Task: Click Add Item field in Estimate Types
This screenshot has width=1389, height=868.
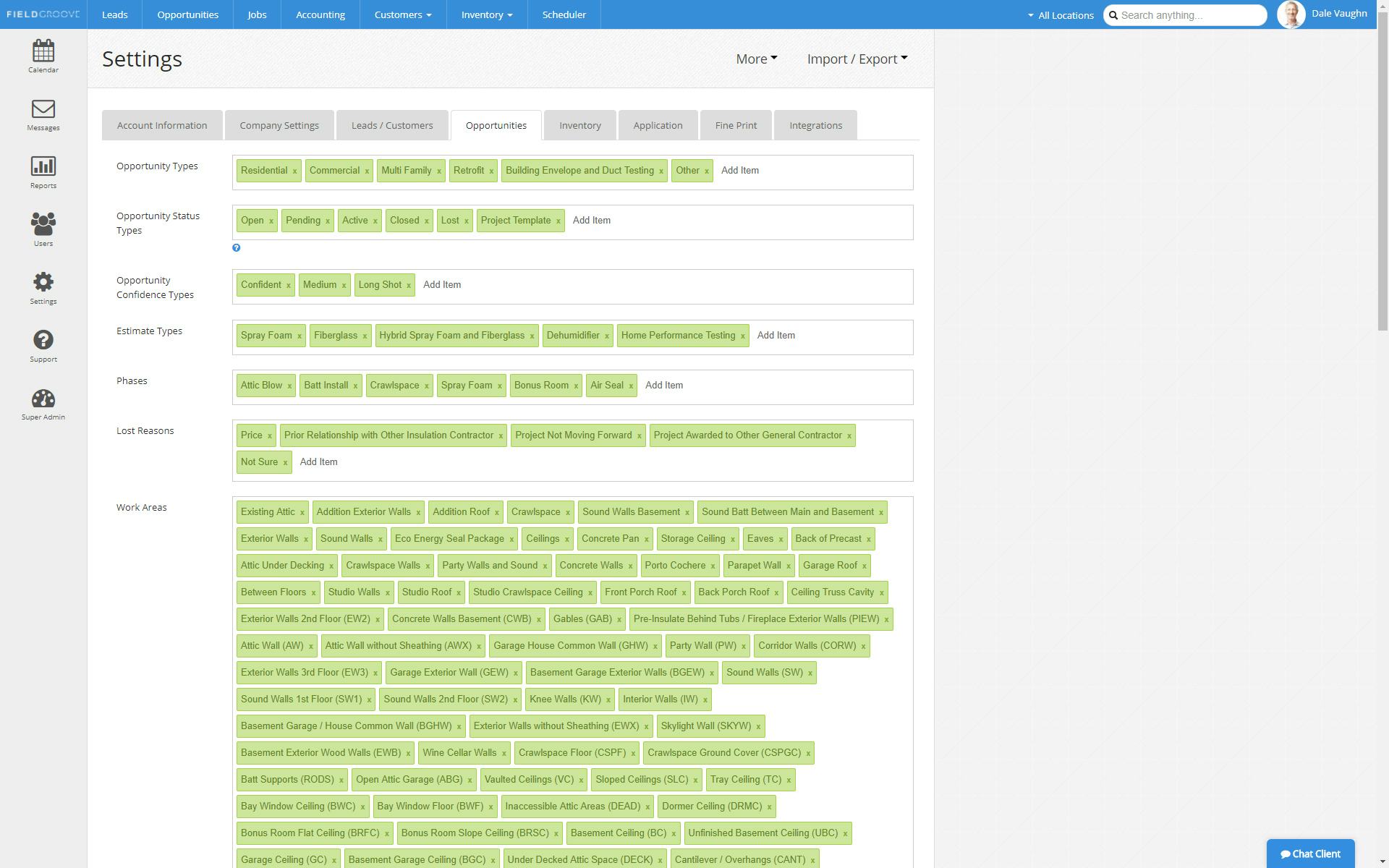Action: [776, 336]
